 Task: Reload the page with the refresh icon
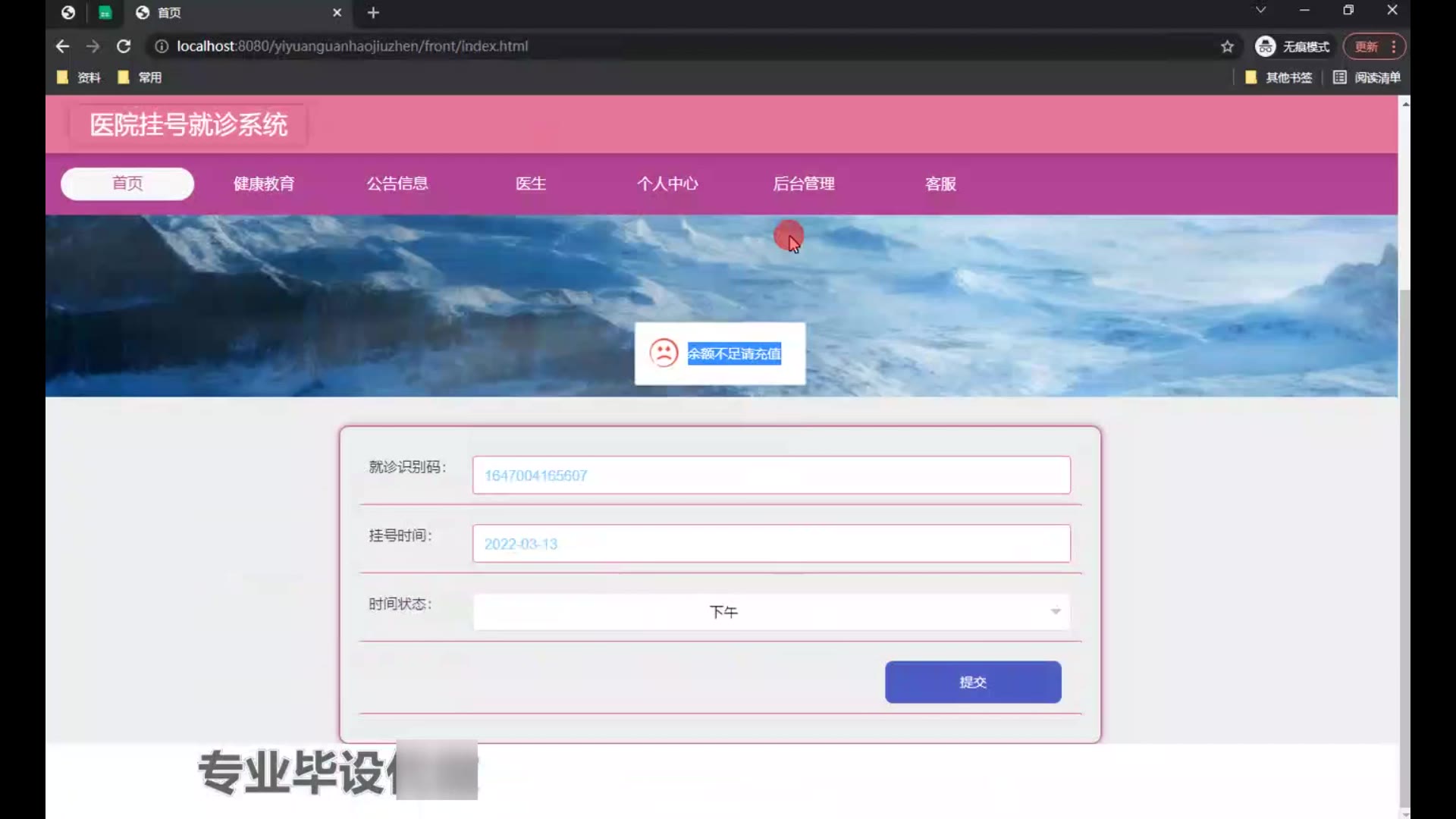point(124,46)
